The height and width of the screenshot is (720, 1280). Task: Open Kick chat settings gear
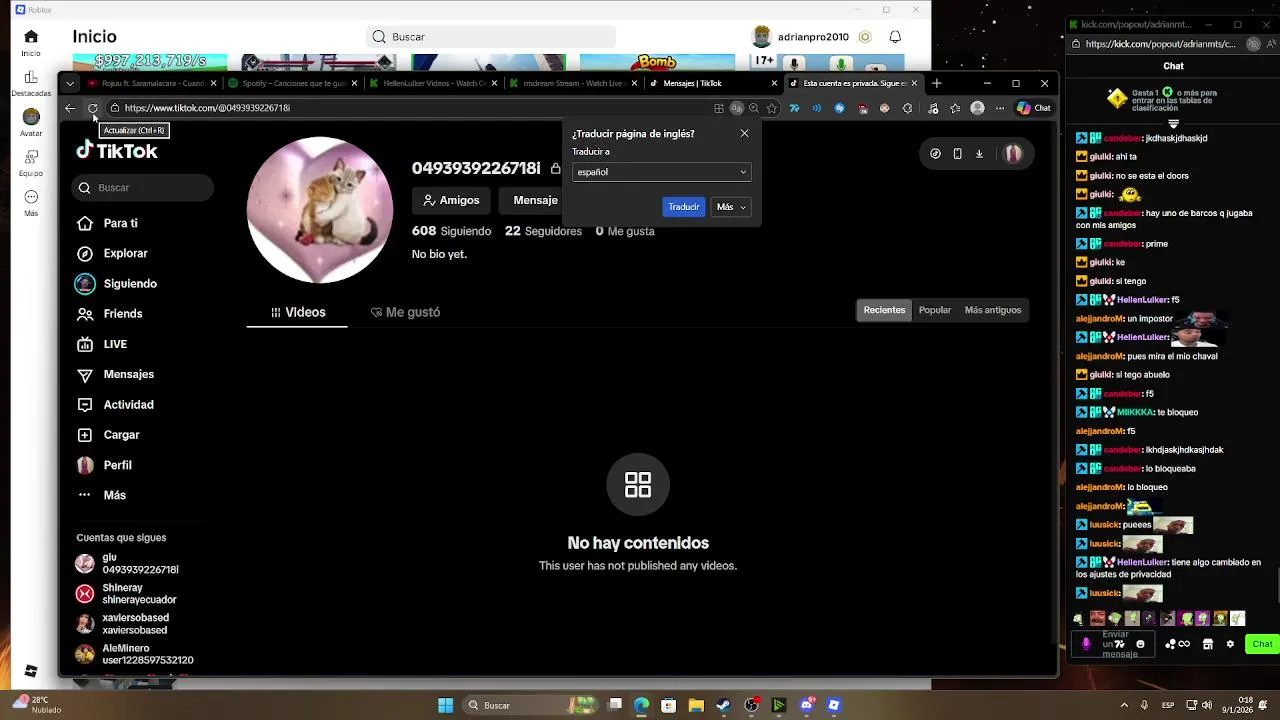(1230, 644)
